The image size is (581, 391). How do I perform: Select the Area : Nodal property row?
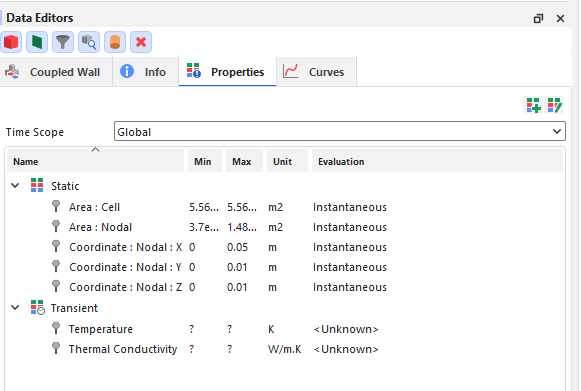coord(285,227)
